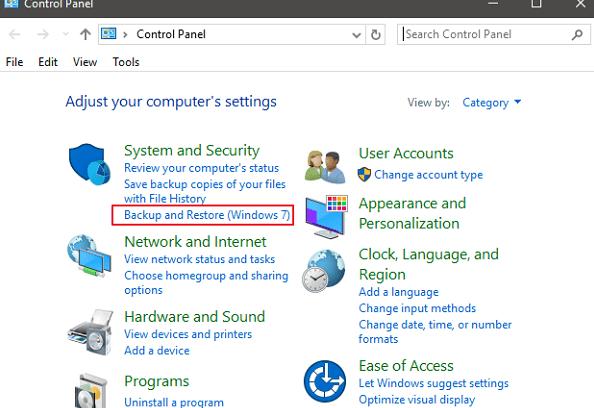The width and height of the screenshot is (594, 408).
Task: Open System and Security category
Action: 192,151
